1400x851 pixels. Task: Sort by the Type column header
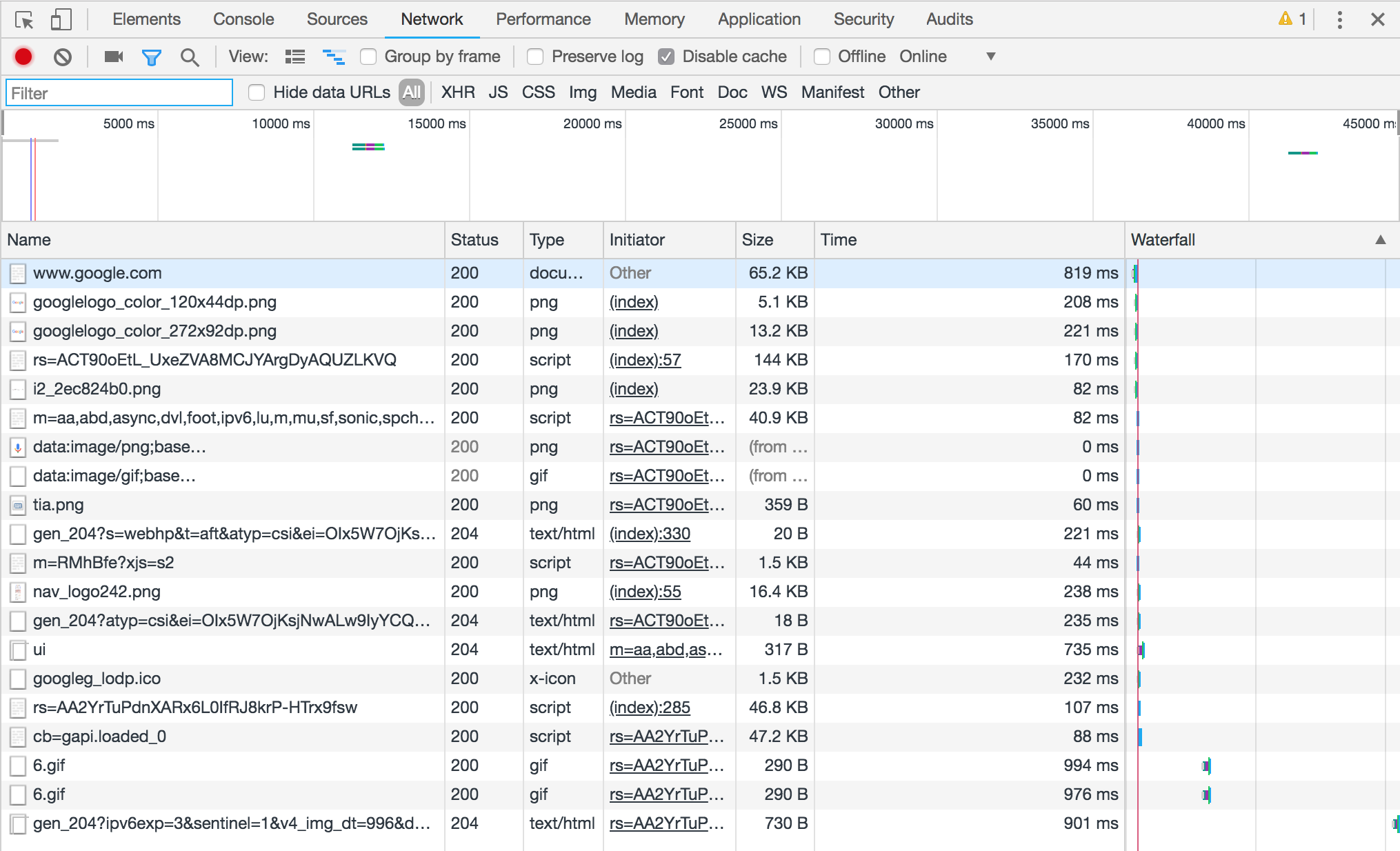pos(563,240)
